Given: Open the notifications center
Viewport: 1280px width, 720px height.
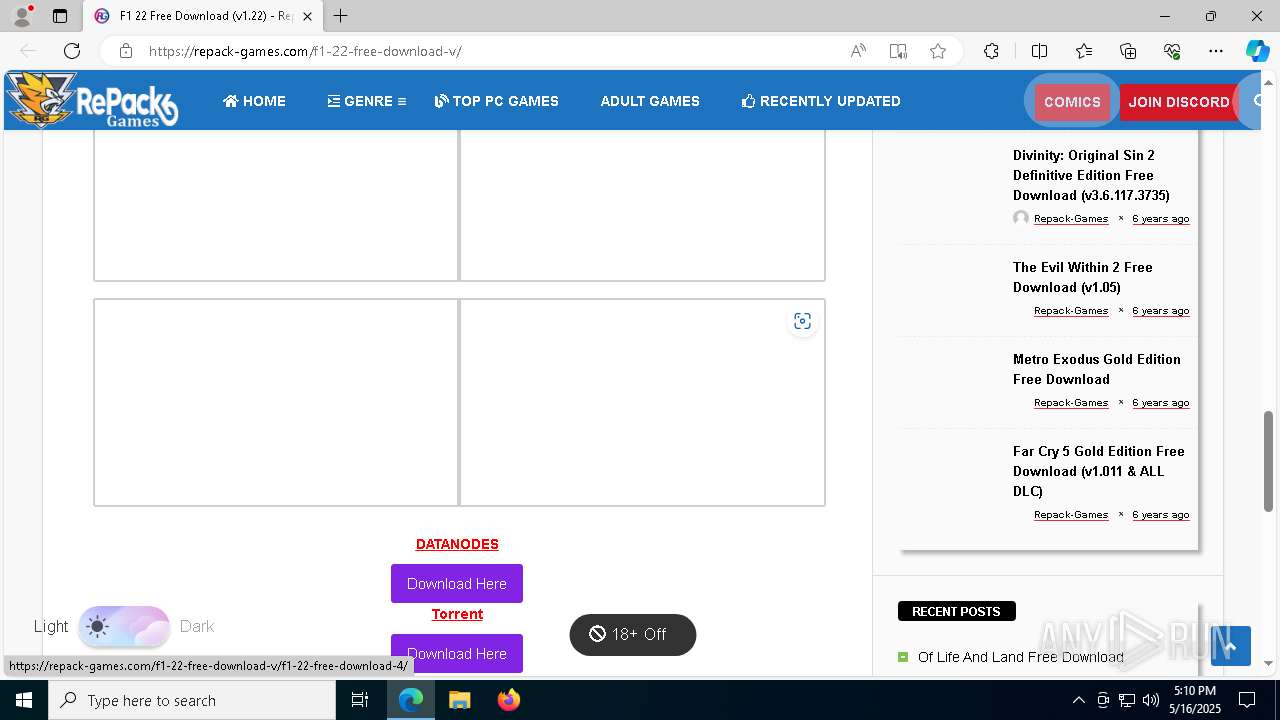Looking at the screenshot, I should [x=1247, y=700].
